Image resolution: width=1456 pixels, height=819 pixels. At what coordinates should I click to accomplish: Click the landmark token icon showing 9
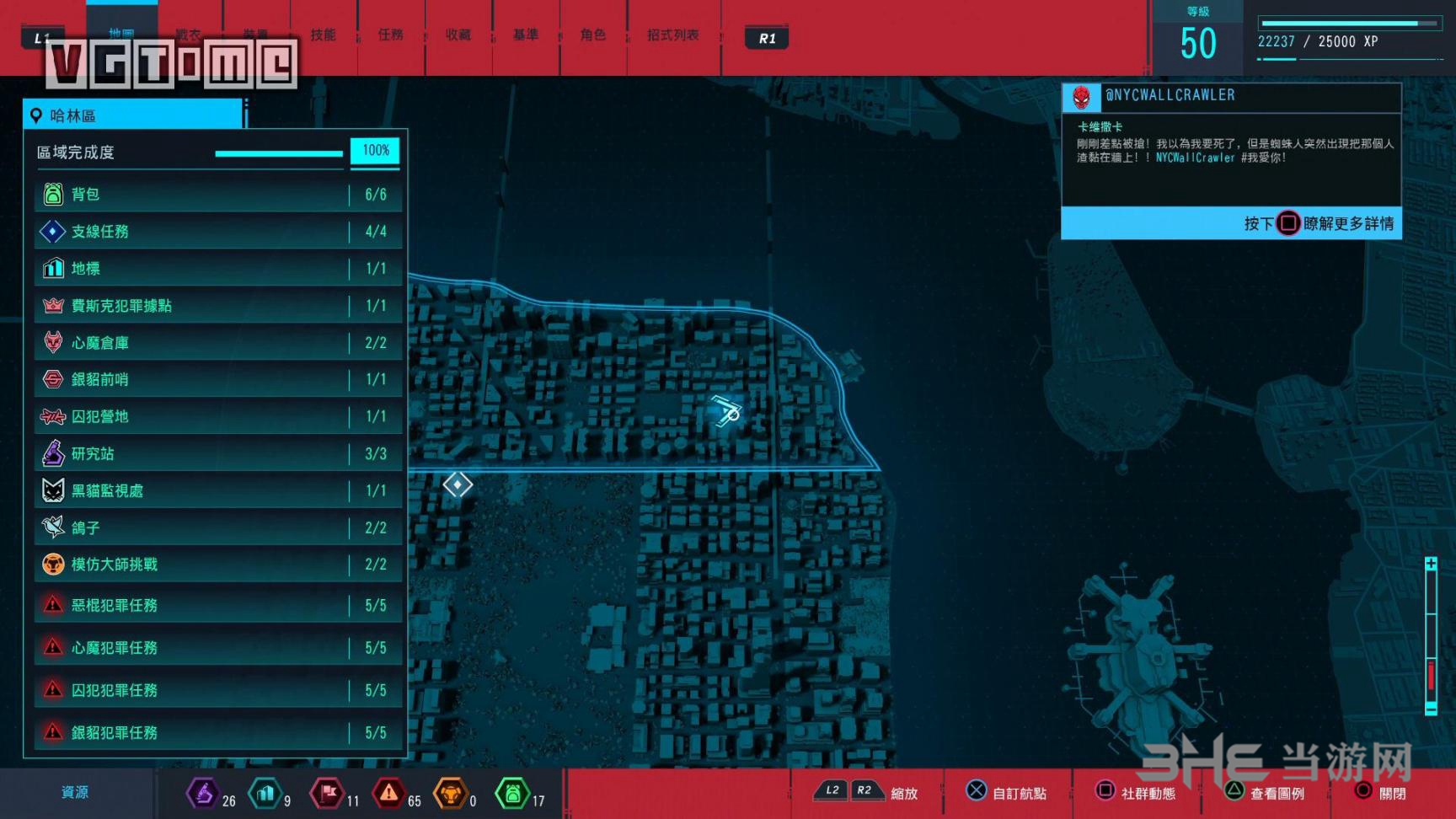click(265, 793)
